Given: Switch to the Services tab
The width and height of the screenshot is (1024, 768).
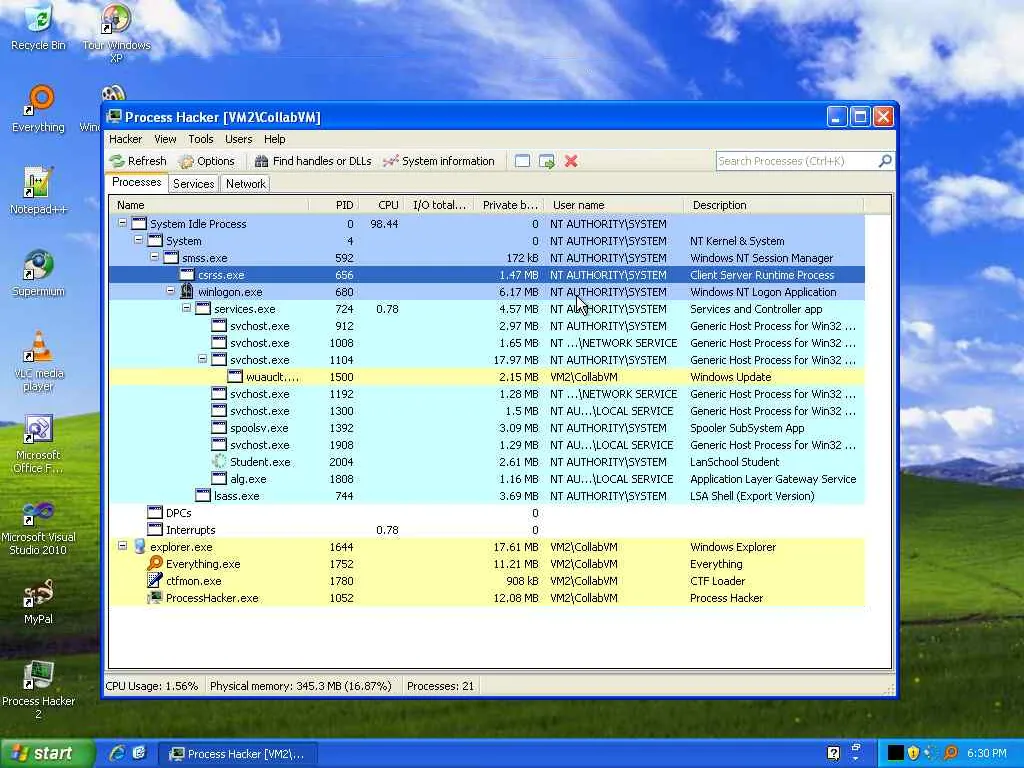Looking at the screenshot, I should pyautogui.click(x=193, y=184).
